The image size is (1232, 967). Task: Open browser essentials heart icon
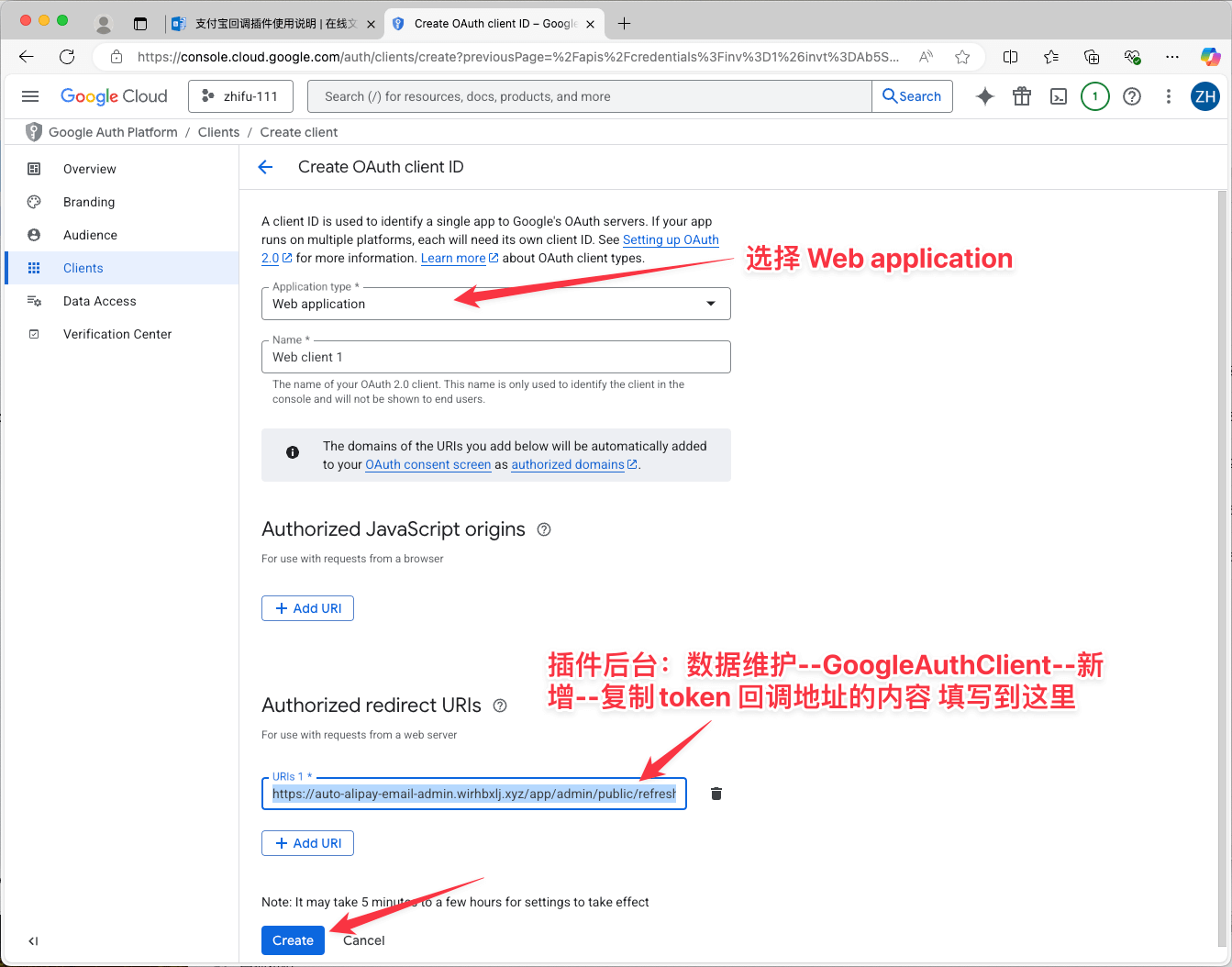1132,57
